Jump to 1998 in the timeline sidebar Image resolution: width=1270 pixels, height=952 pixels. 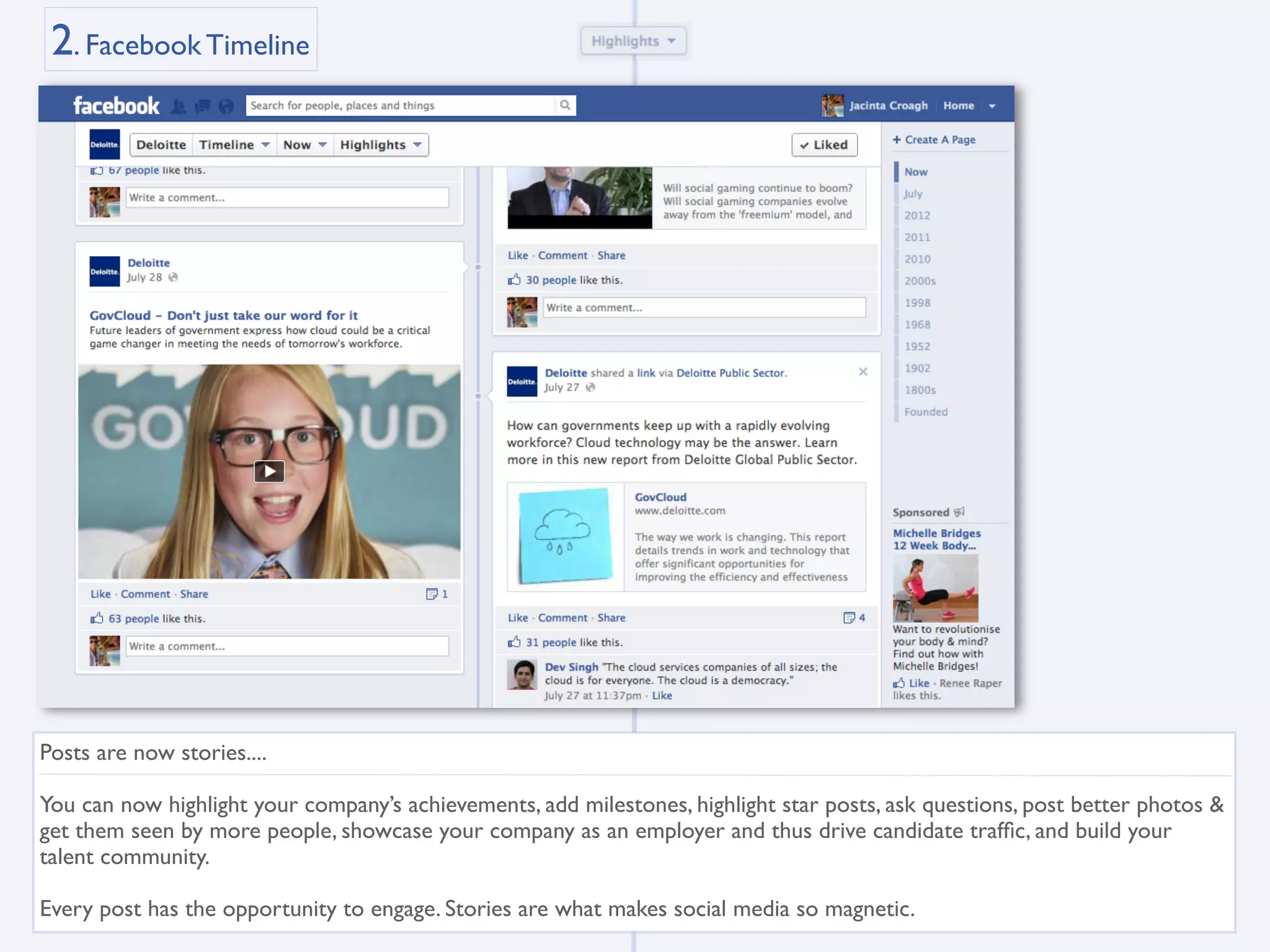(917, 302)
